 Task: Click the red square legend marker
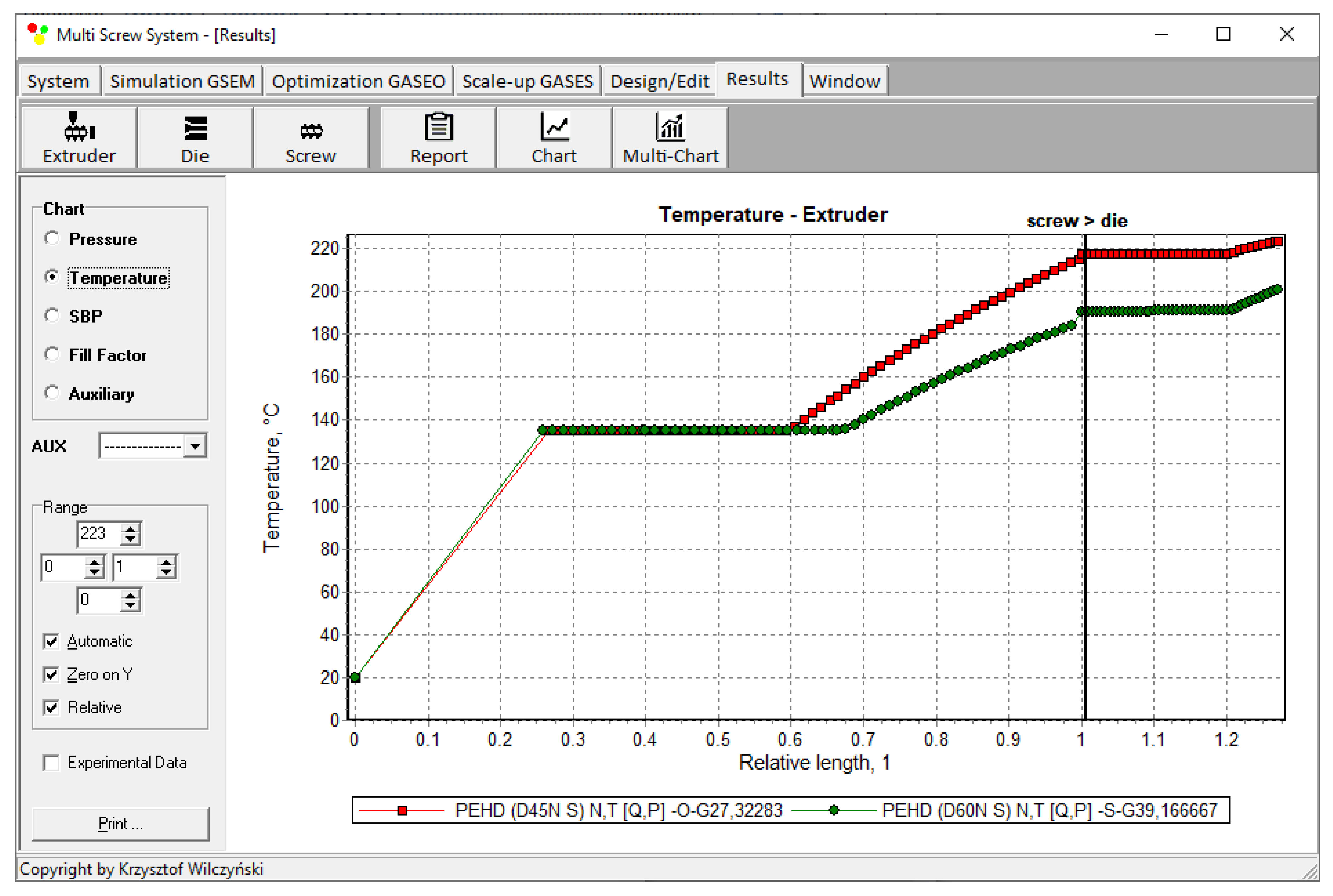click(402, 810)
